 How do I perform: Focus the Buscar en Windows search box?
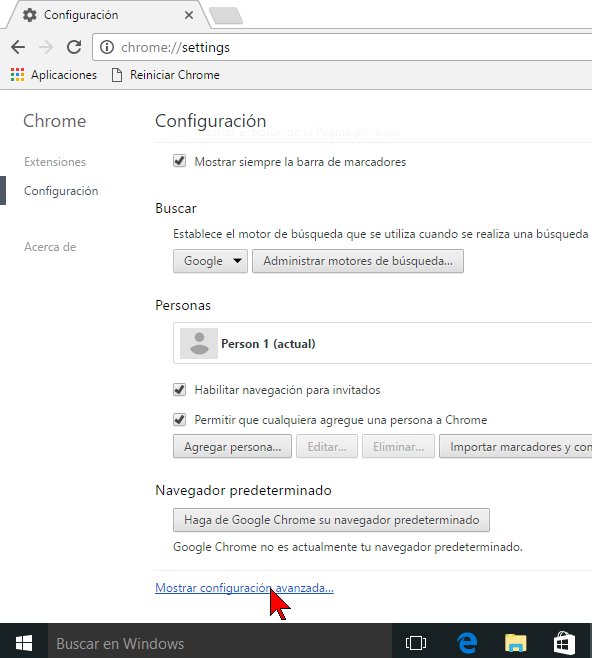(220, 643)
